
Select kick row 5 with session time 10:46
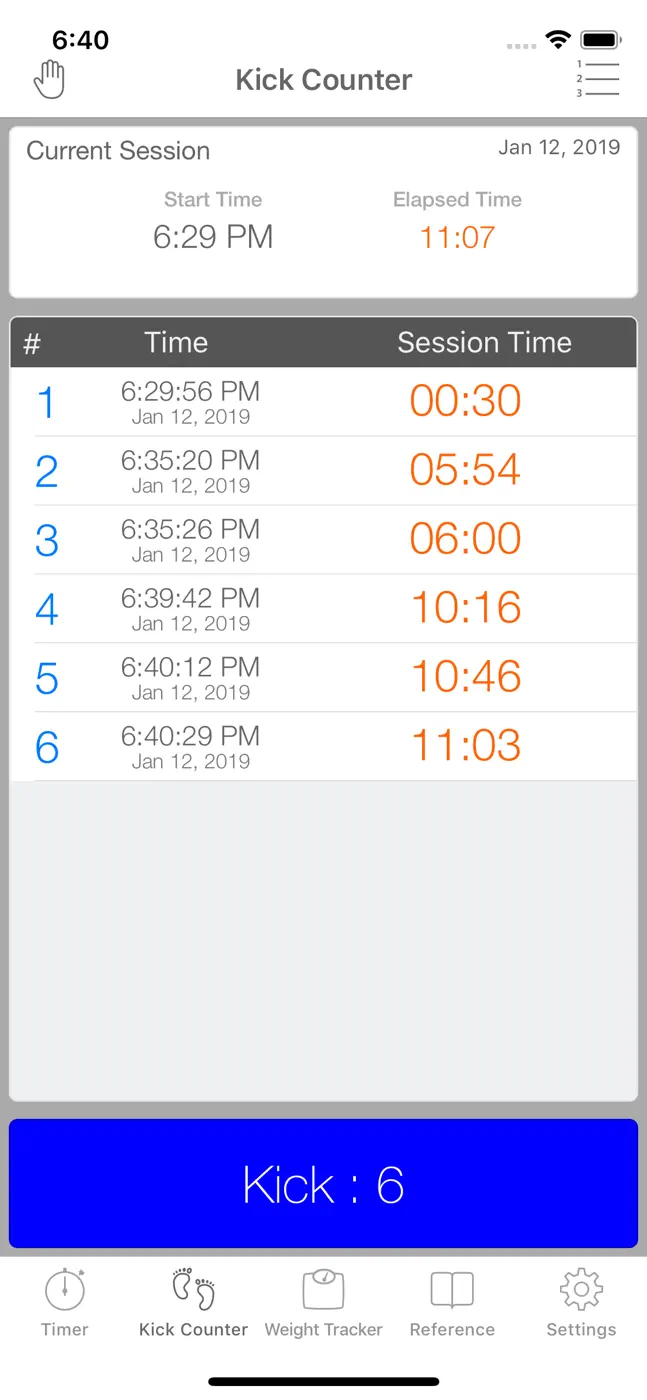[x=323, y=678]
